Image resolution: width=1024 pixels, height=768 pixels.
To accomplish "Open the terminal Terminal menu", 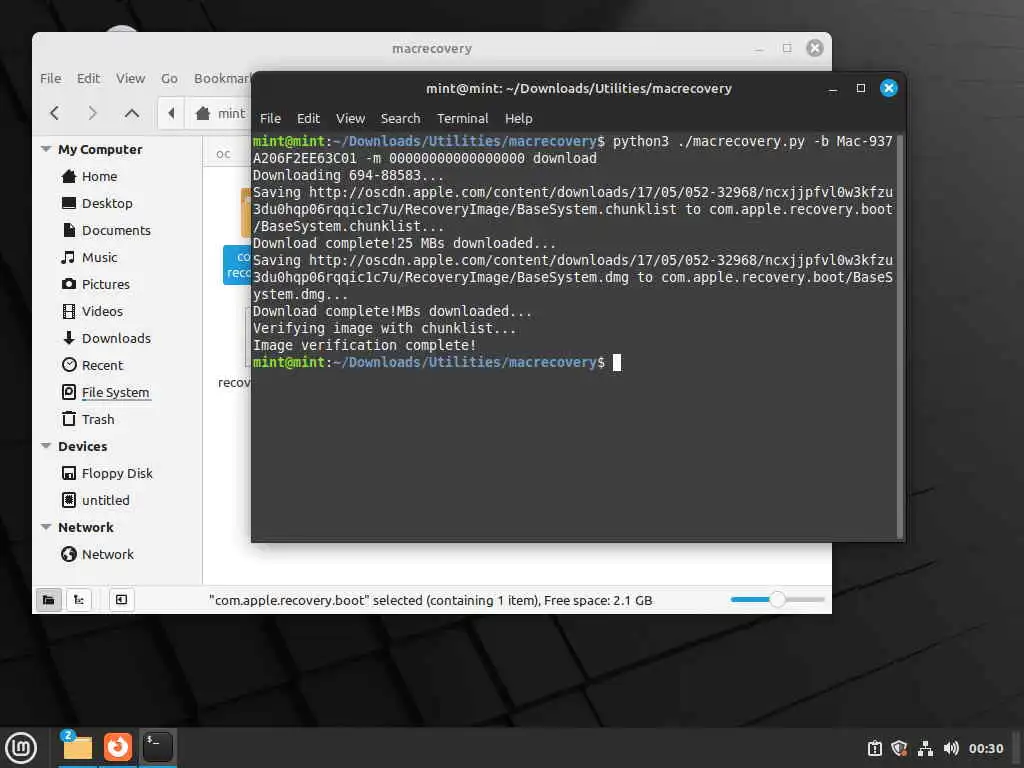I will [x=462, y=118].
